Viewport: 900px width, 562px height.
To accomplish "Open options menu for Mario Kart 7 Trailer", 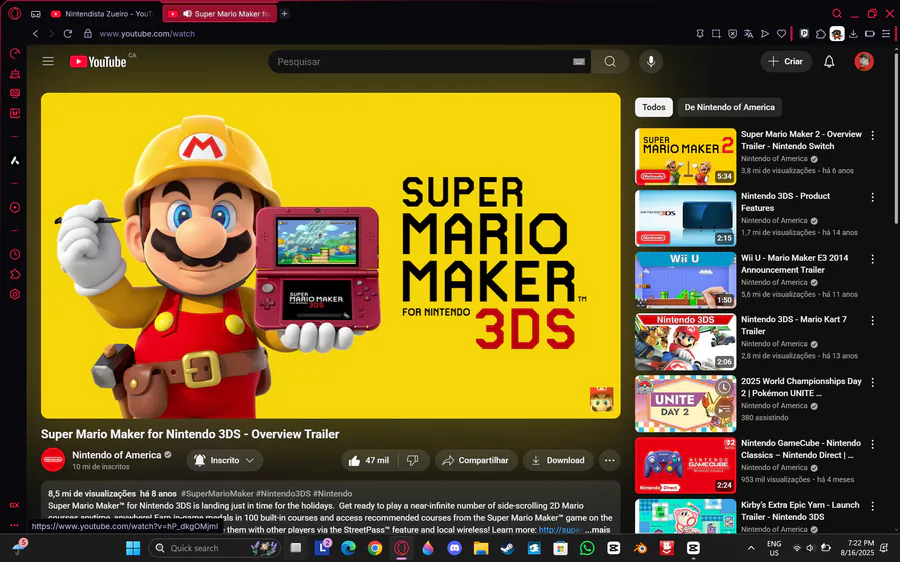I will (872, 321).
